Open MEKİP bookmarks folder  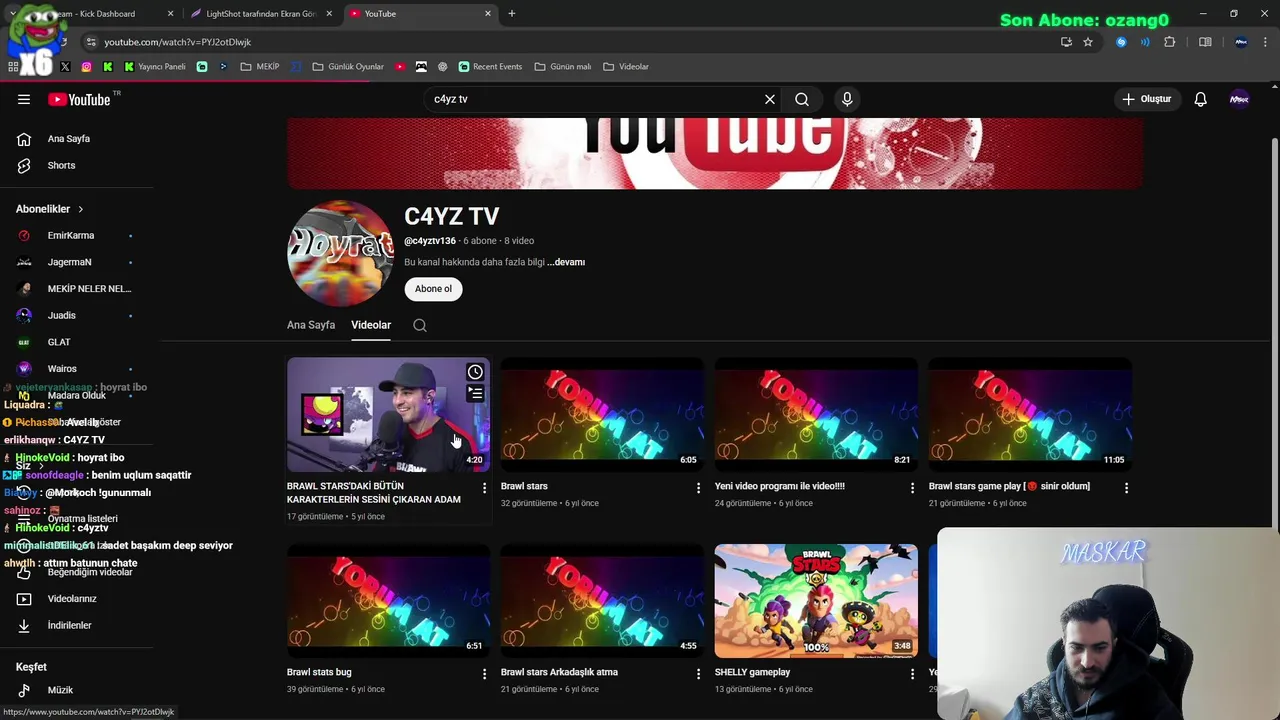(260, 67)
